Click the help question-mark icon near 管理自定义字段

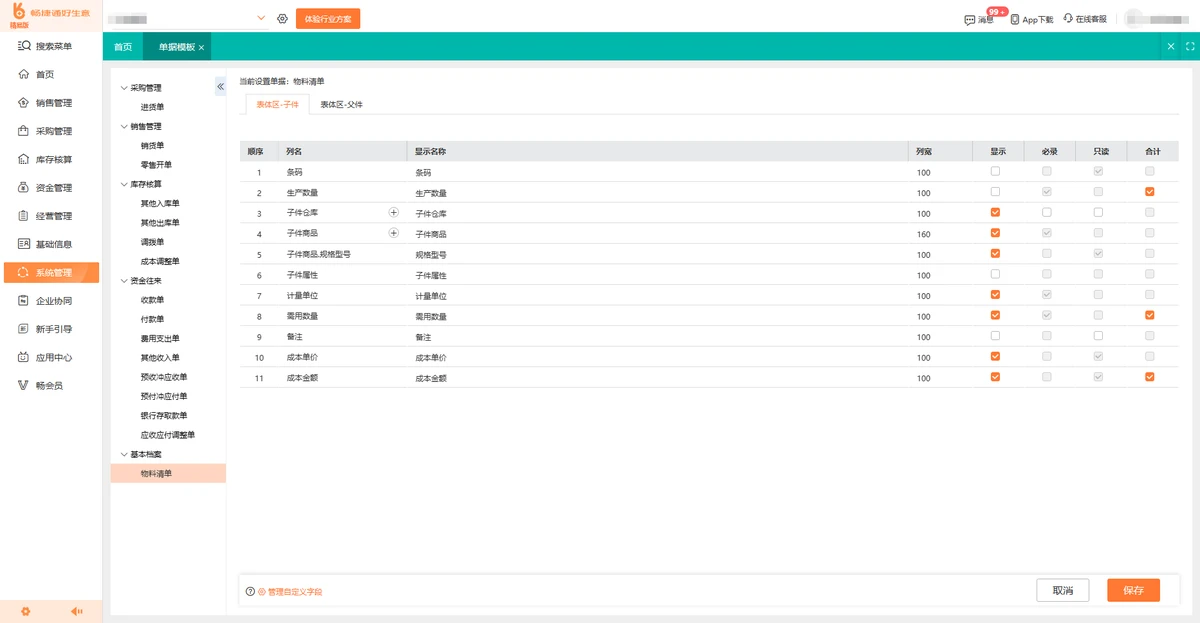250,591
